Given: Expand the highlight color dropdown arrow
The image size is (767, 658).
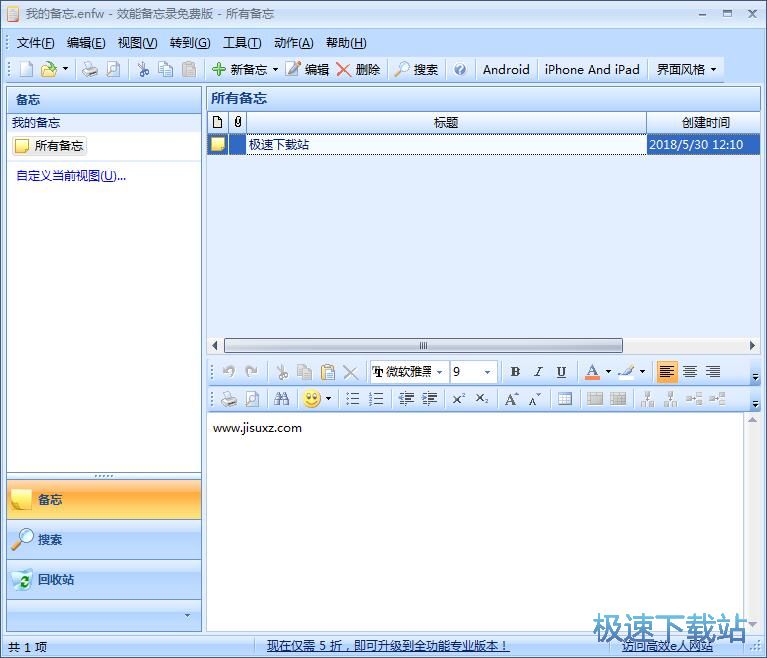Looking at the screenshot, I should tap(642, 372).
